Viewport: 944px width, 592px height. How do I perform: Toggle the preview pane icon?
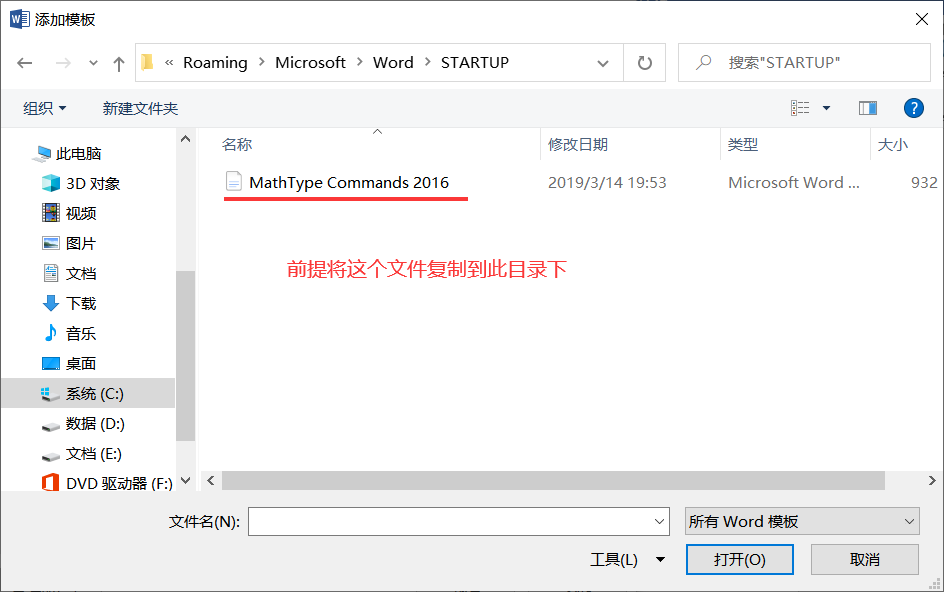pos(867,108)
